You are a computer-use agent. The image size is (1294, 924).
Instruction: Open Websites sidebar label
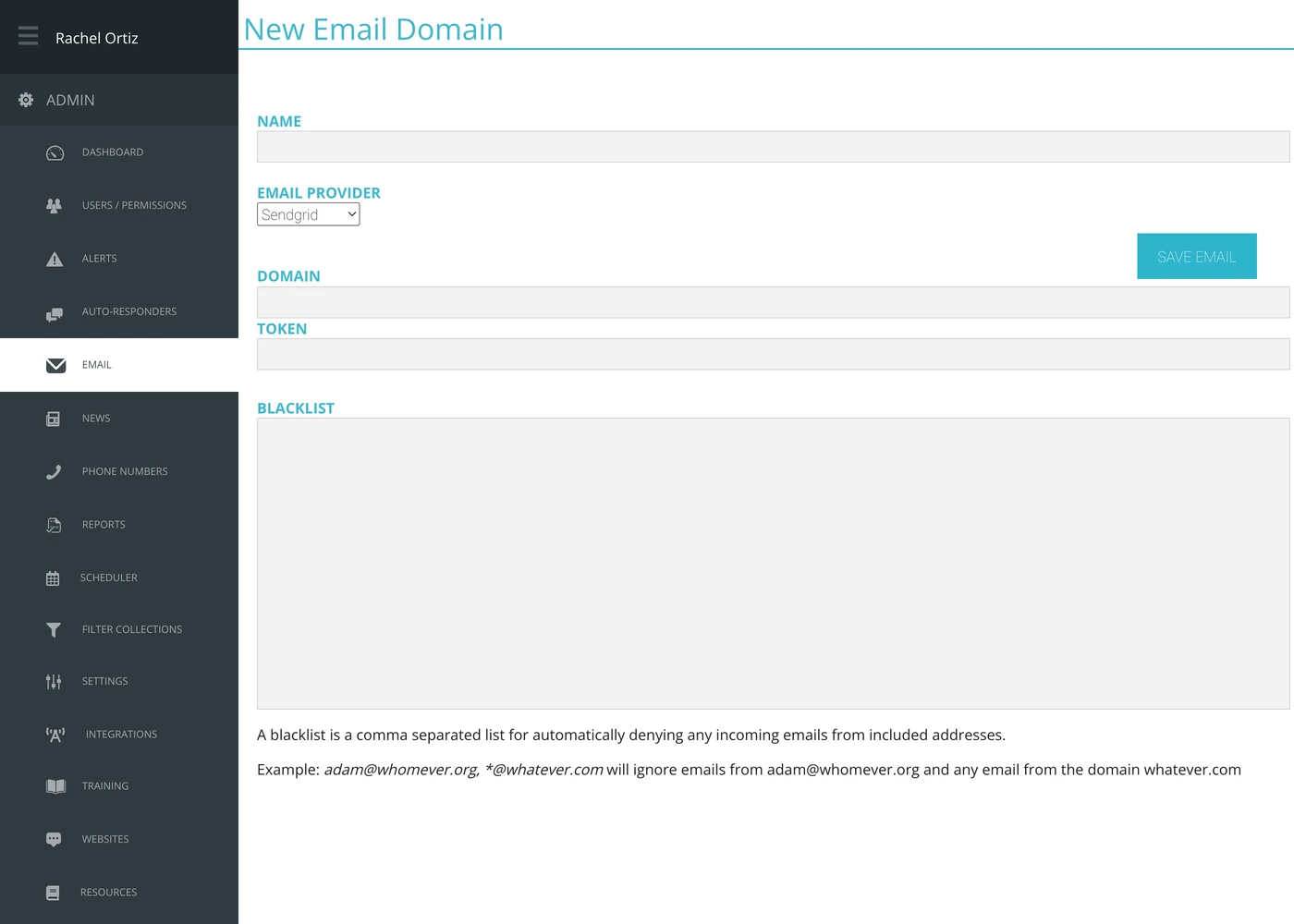point(104,839)
